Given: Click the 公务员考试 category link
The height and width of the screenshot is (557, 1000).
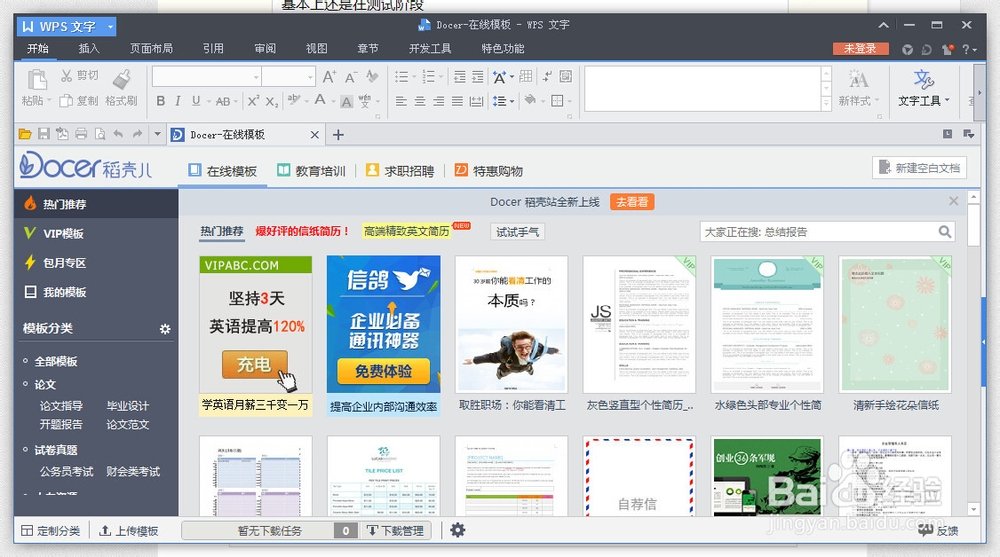Looking at the screenshot, I should click(66, 472).
